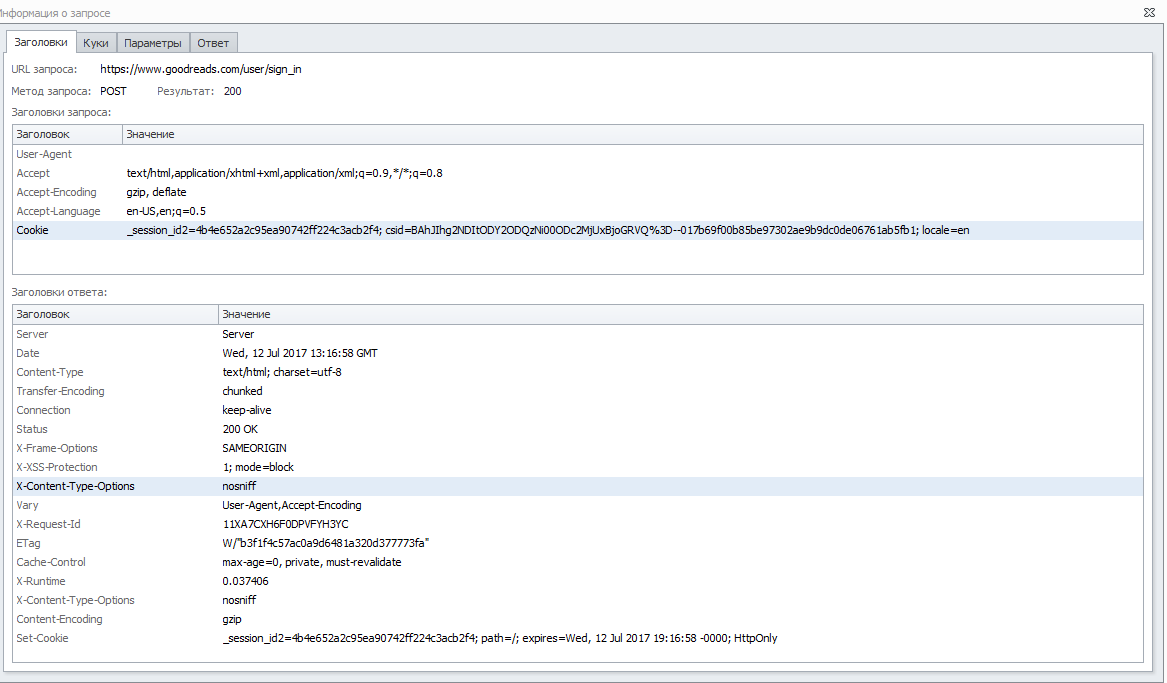Close the request information dialog

[x=1149, y=13]
